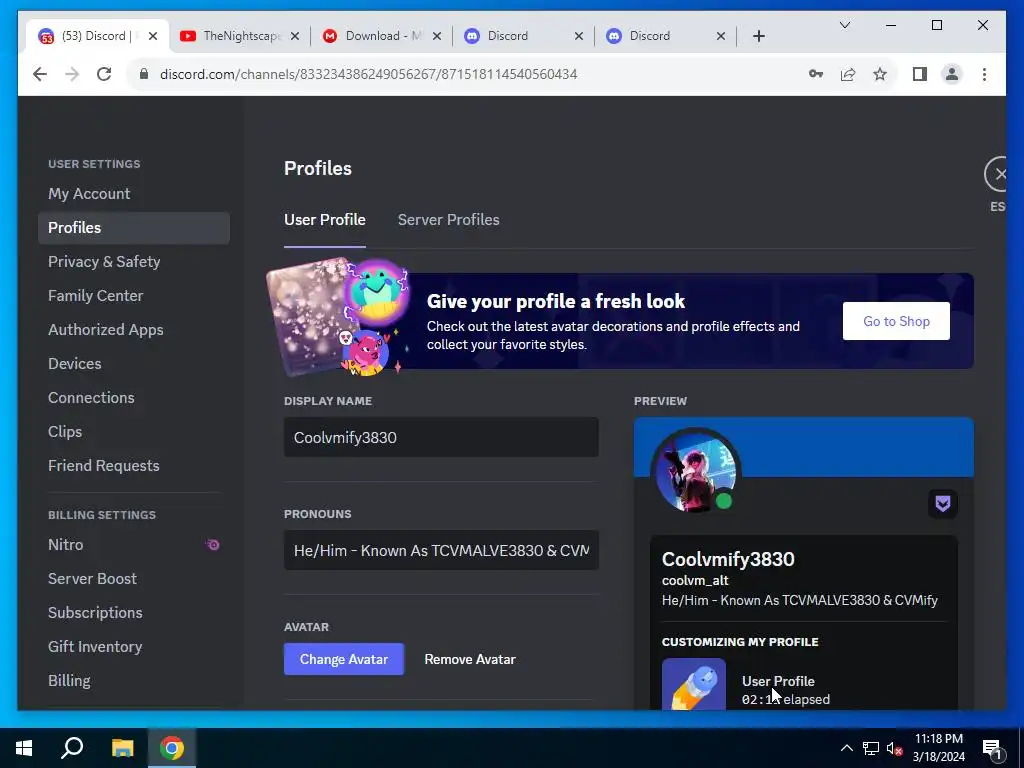This screenshot has width=1024, height=768.
Task: Close settings with the ESC X button
Action: click(999, 174)
